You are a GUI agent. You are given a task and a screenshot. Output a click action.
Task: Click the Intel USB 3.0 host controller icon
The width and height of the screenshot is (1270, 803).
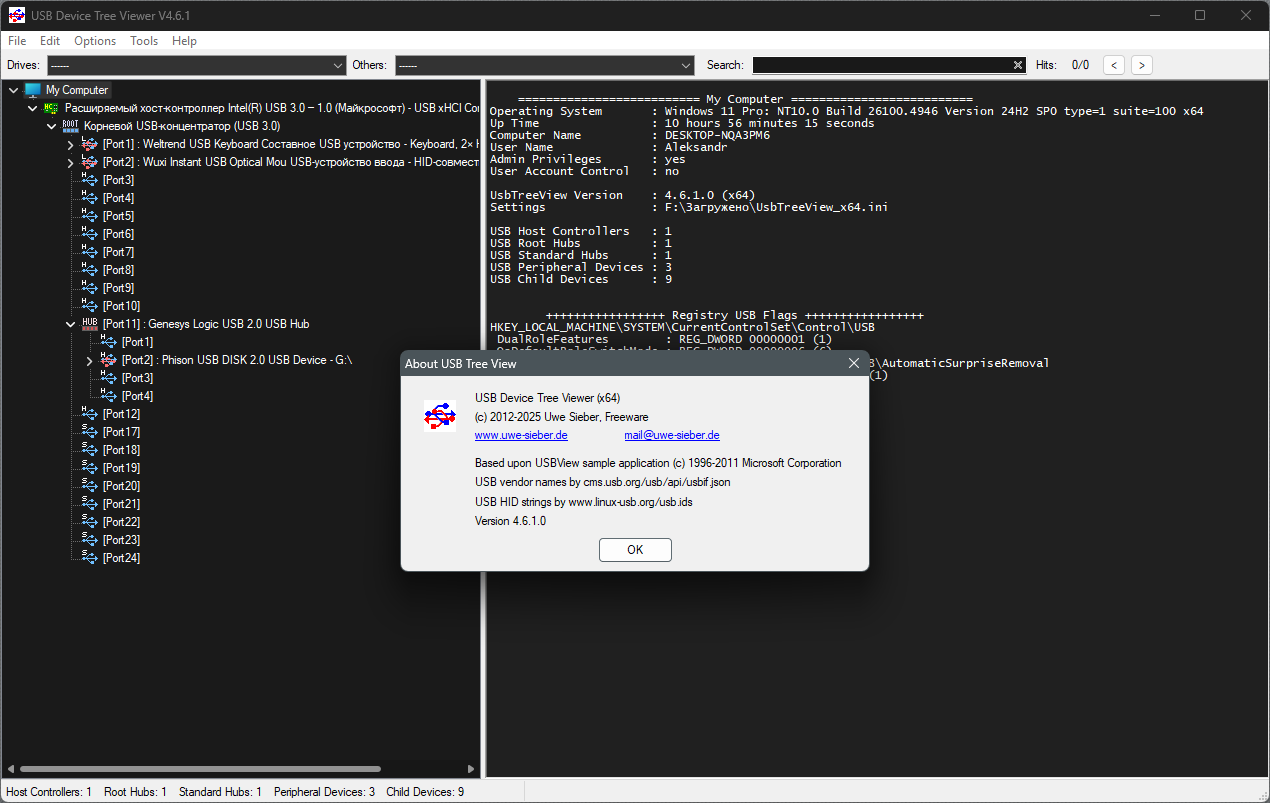51,108
